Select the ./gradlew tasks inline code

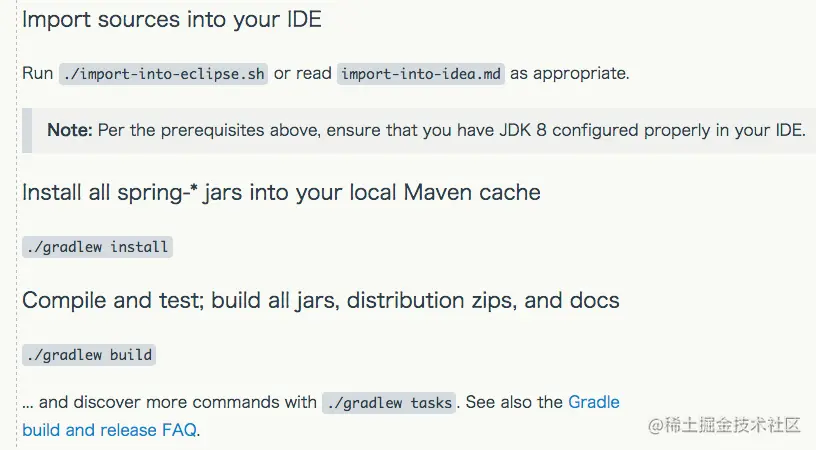(x=389, y=403)
